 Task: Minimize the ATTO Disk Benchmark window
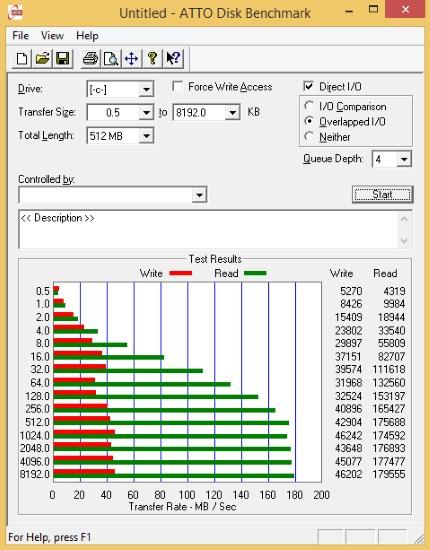click(x=349, y=11)
